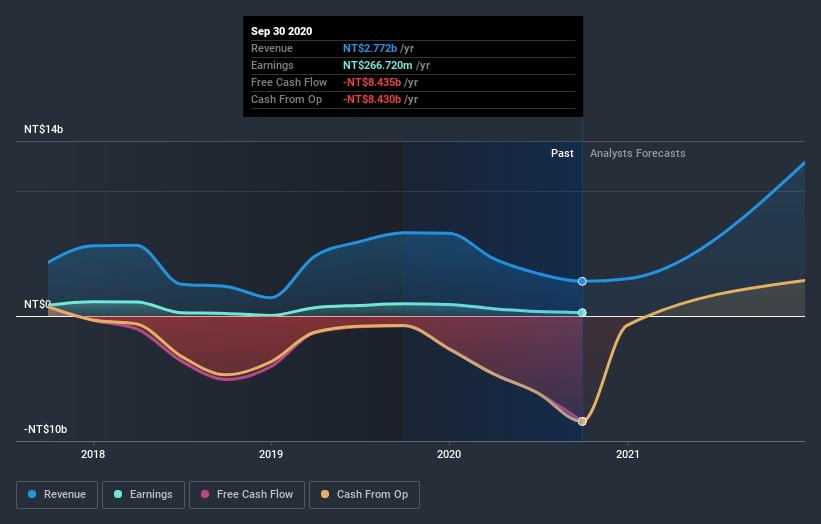Click the NT$0 y-axis label

(x=37, y=304)
